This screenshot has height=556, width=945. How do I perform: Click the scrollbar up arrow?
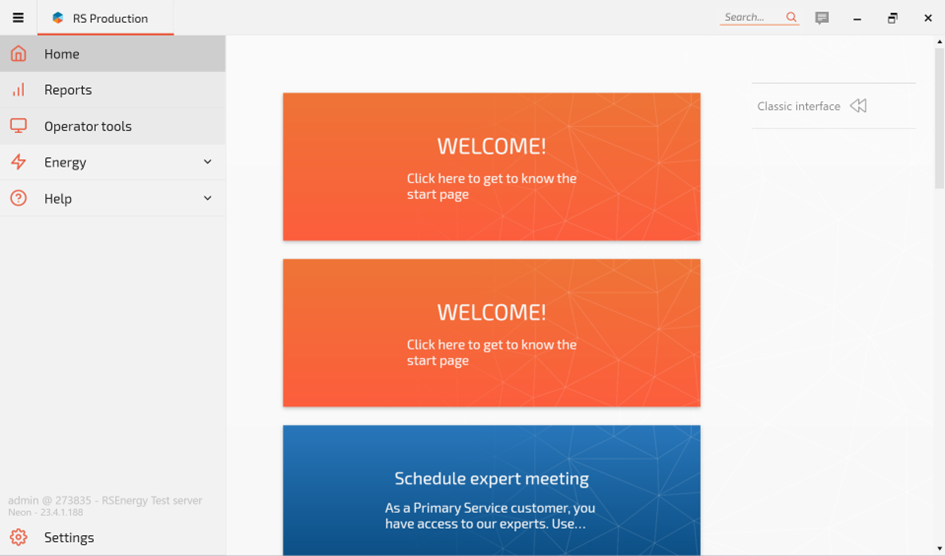[x=939, y=42]
